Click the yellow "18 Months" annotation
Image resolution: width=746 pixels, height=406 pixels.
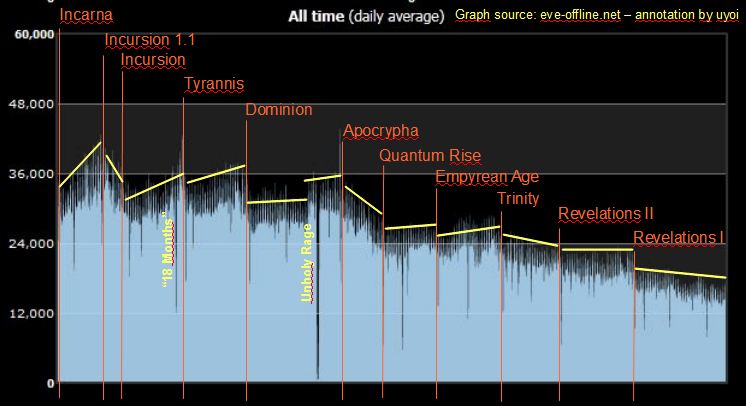[167, 250]
